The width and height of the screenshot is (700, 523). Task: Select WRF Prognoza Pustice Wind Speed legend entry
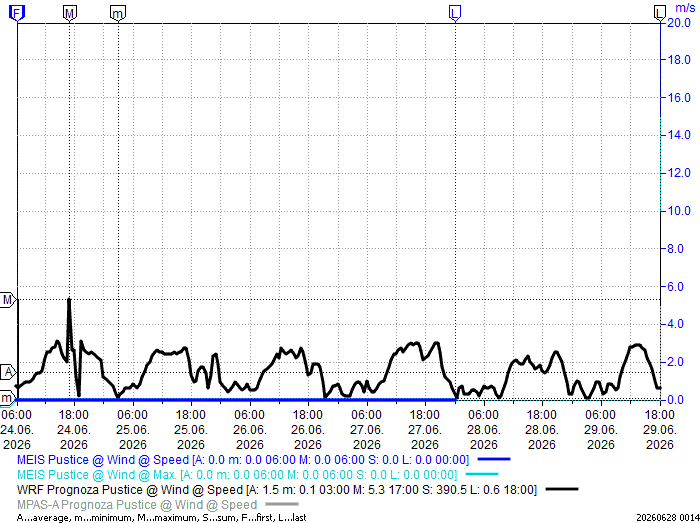click(x=277, y=490)
